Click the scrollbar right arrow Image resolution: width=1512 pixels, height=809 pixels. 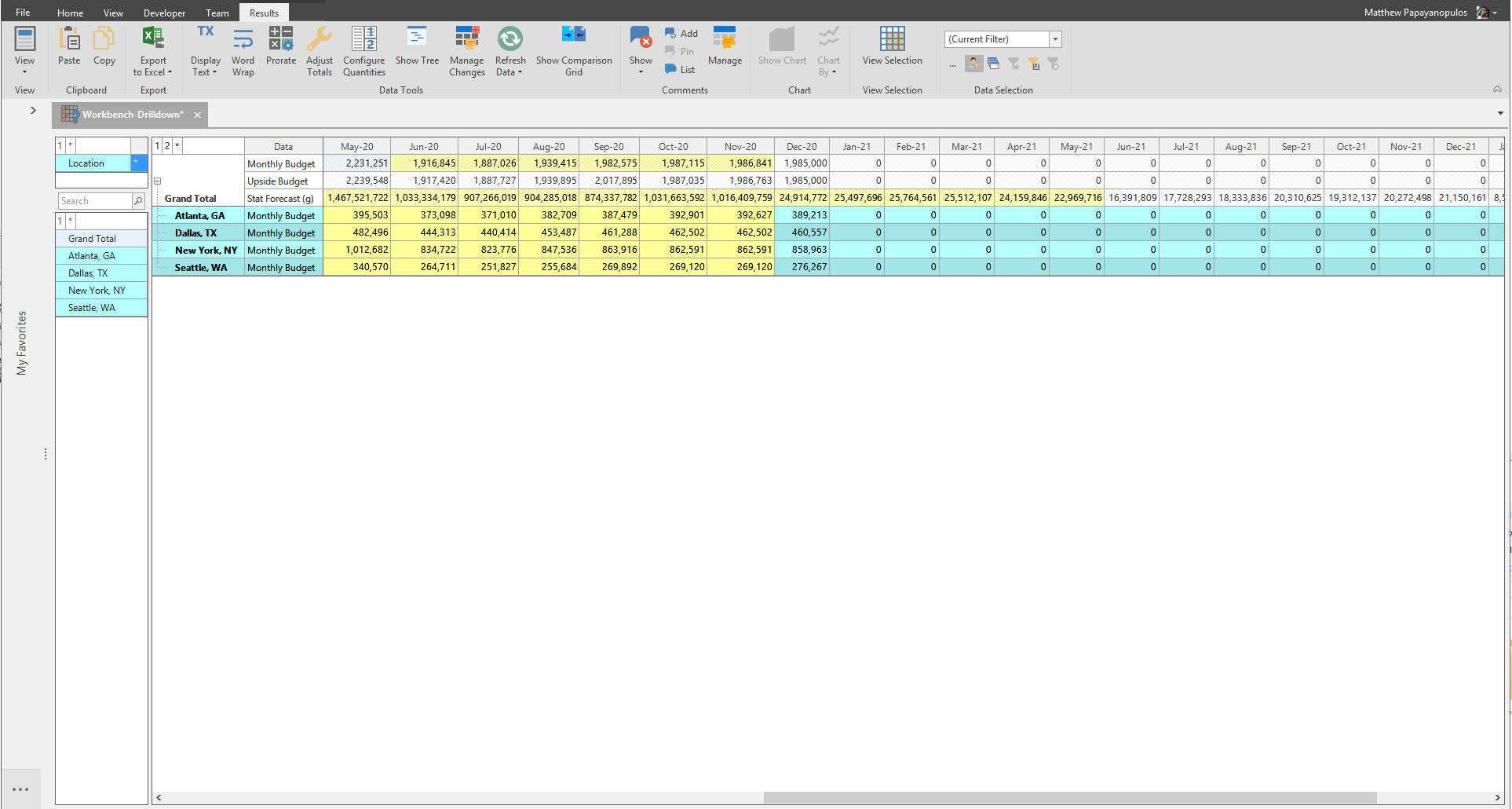(x=1498, y=798)
